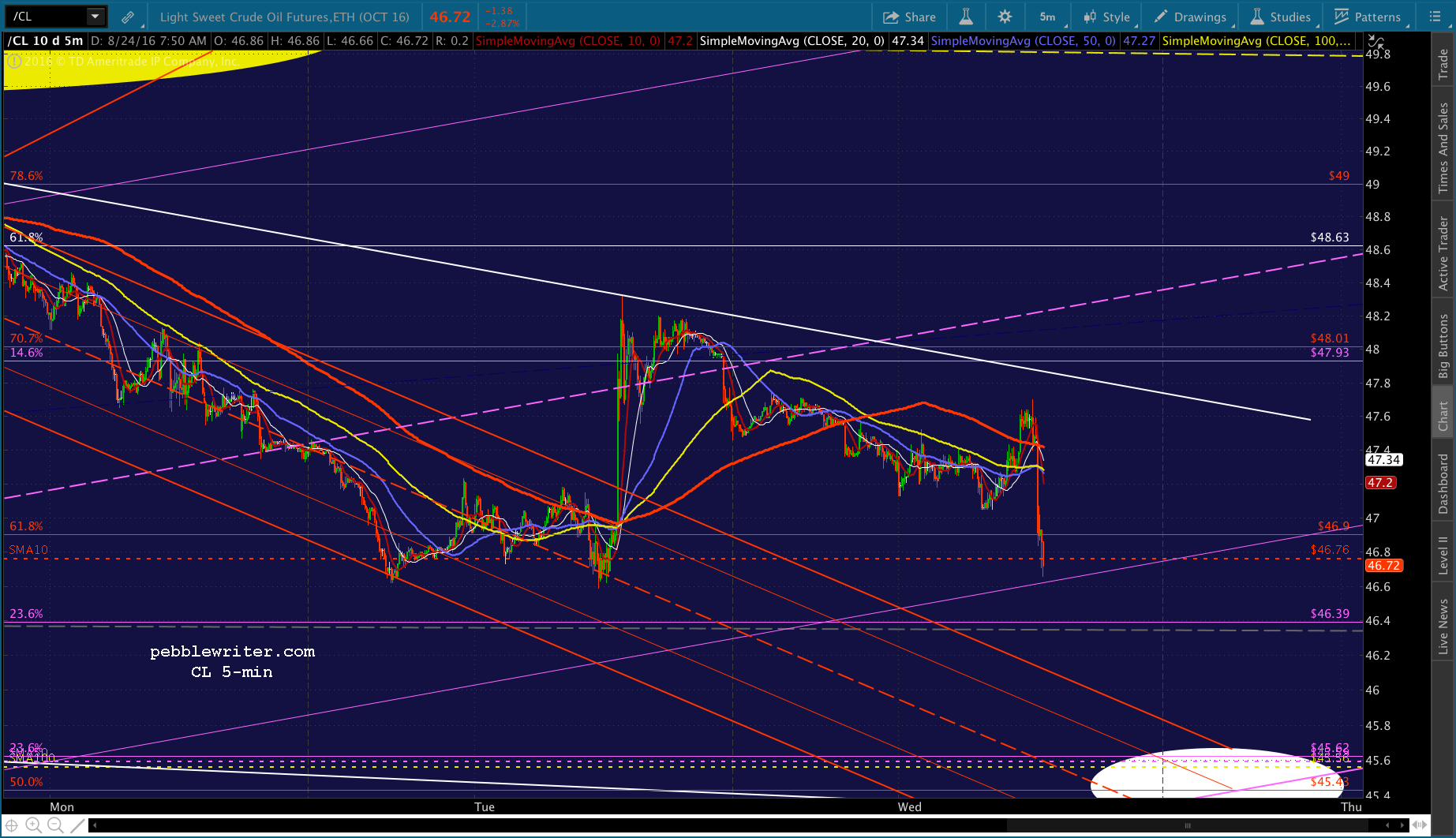Open the Patterns menu

tap(1368, 17)
